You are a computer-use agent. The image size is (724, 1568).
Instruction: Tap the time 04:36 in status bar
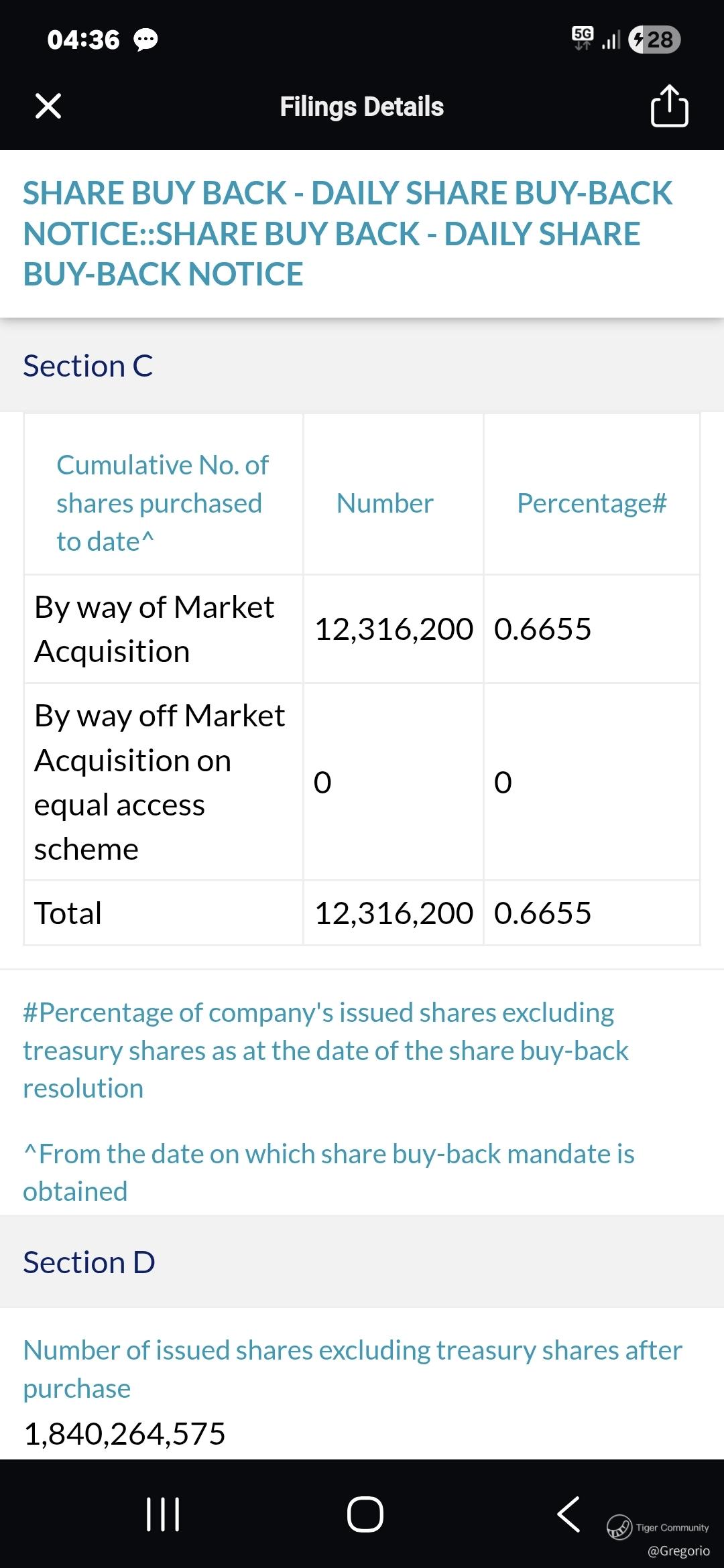(x=83, y=40)
